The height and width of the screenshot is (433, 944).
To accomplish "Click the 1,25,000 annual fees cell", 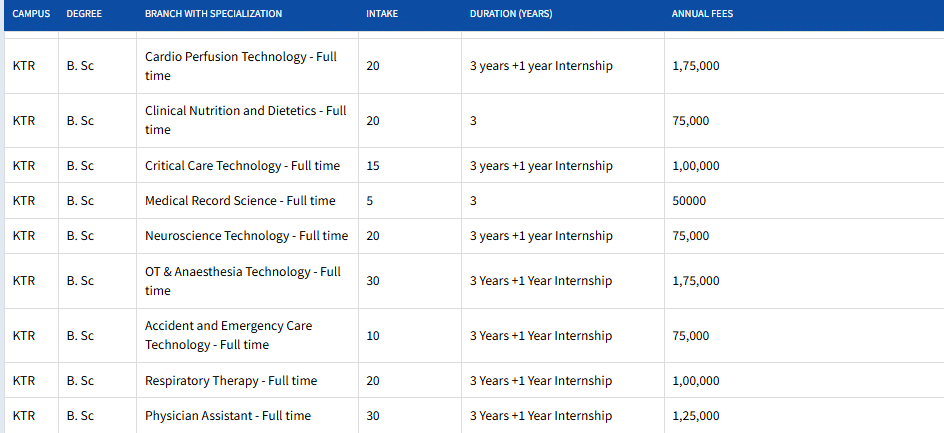I will (x=696, y=416).
